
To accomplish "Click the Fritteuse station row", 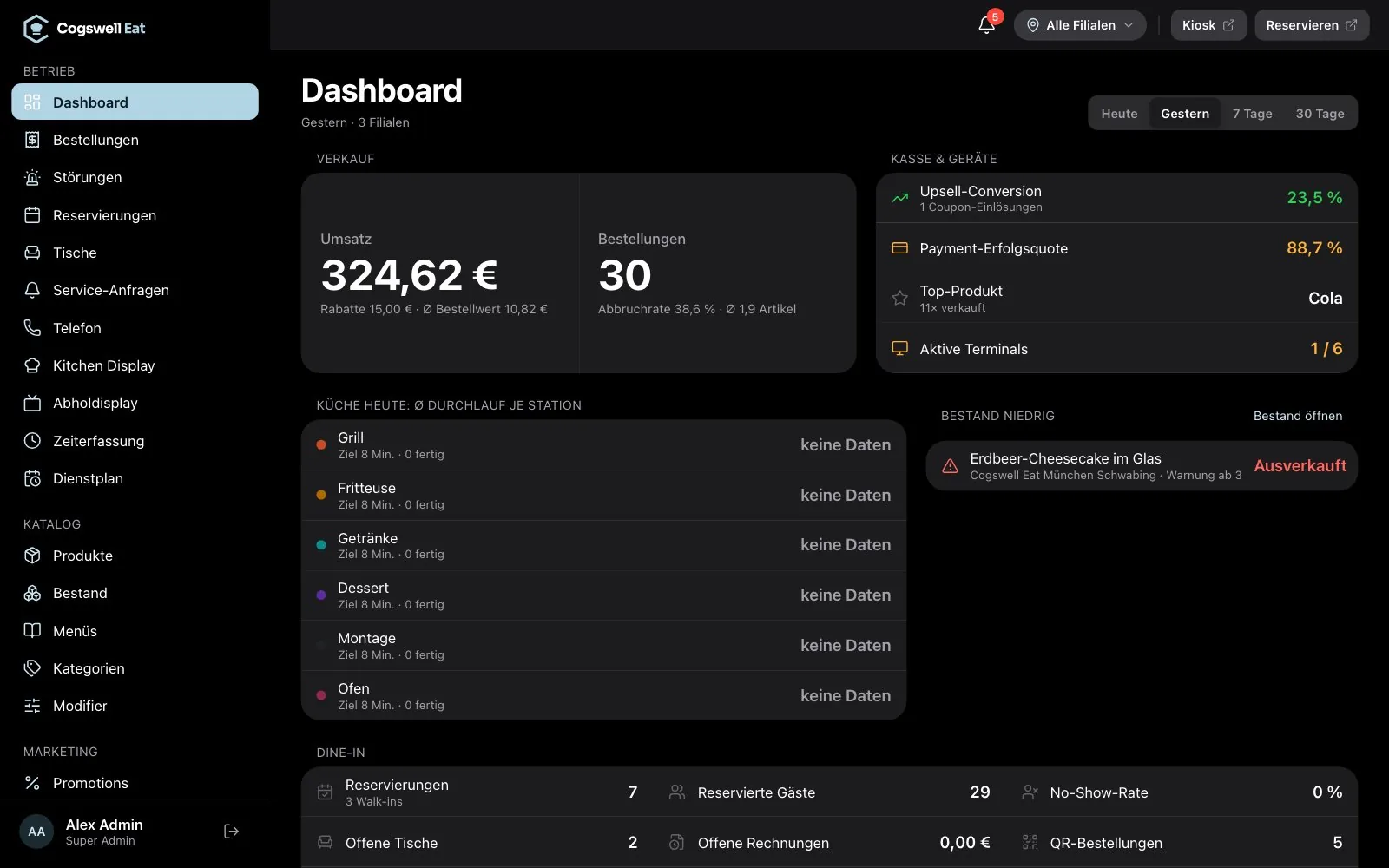I will point(603,496).
